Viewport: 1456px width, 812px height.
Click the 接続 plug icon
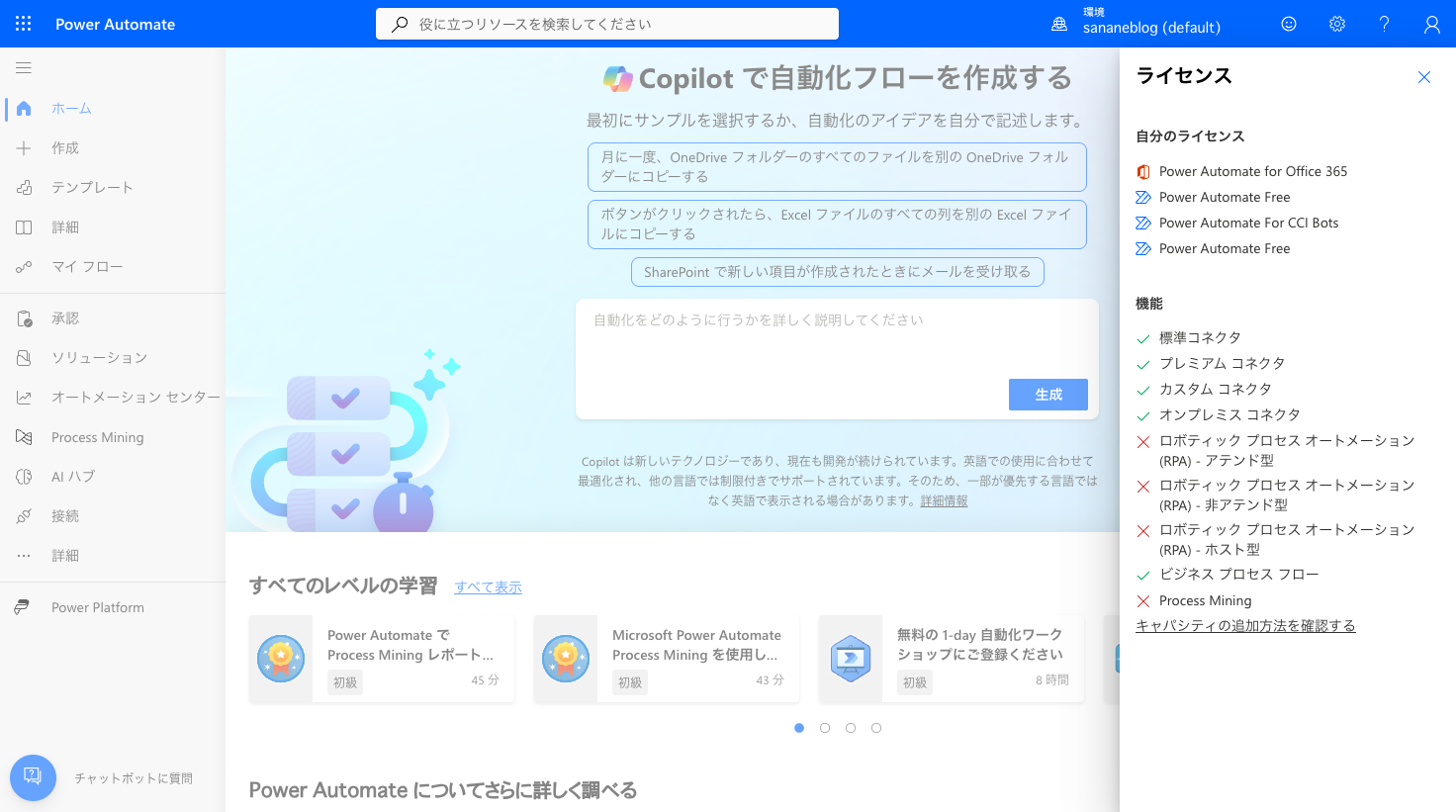(24, 516)
